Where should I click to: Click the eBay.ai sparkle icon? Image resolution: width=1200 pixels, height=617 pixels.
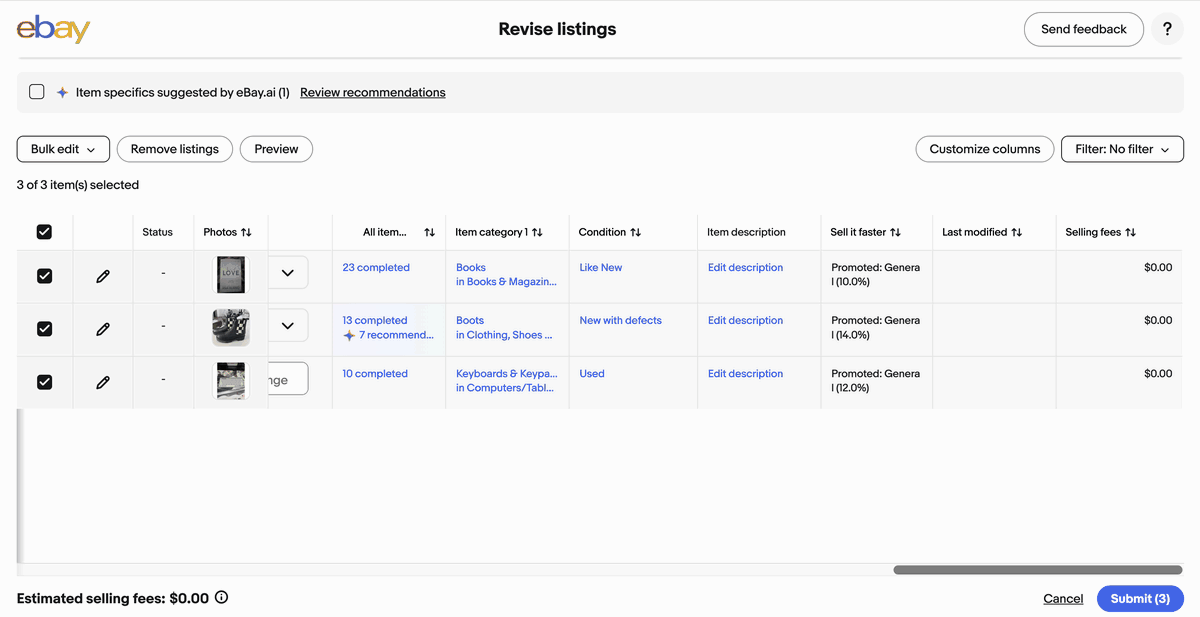[x=62, y=92]
